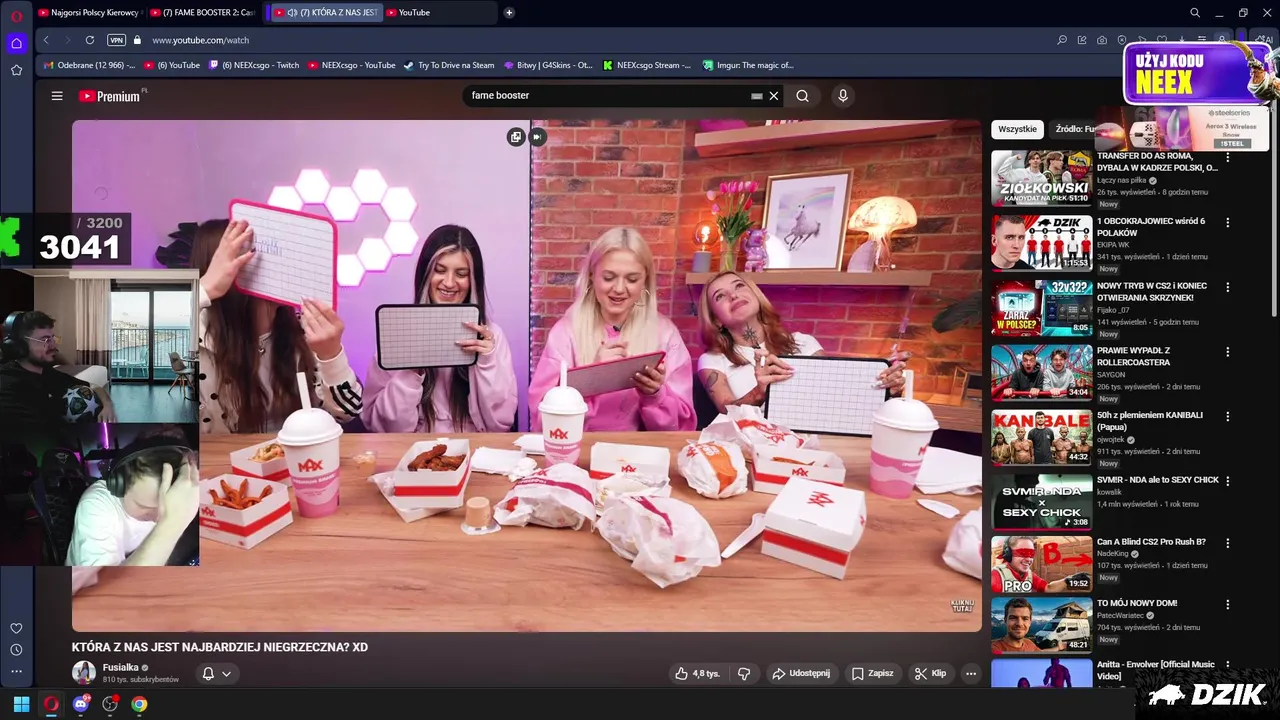
Task: Open options for 'PRAWIE WYPADŁ Z ROLLERCOASTERA' video
Action: pos(1228,352)
